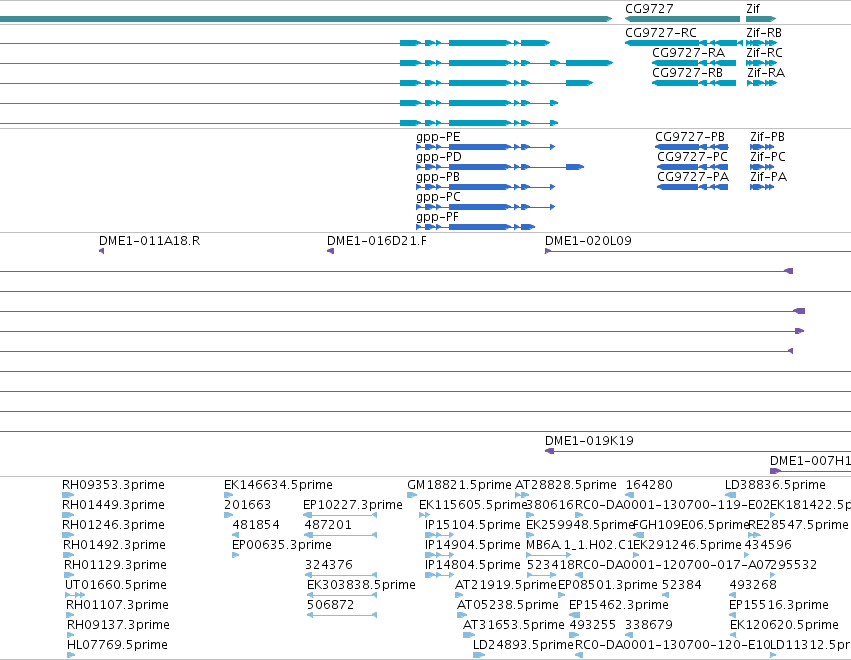The image size is (851, 660).
Task: Click the RH01246.3prime EST label
Action: pyautogui.click(x=113, y=525)
